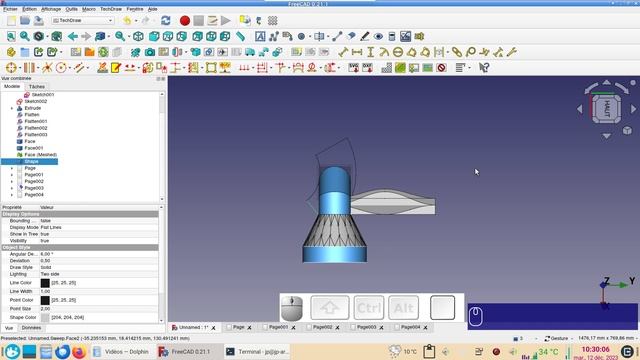This screenshot has height=360, width=640.
Task: Click the camera Active View icon
Action: [150, 52]
